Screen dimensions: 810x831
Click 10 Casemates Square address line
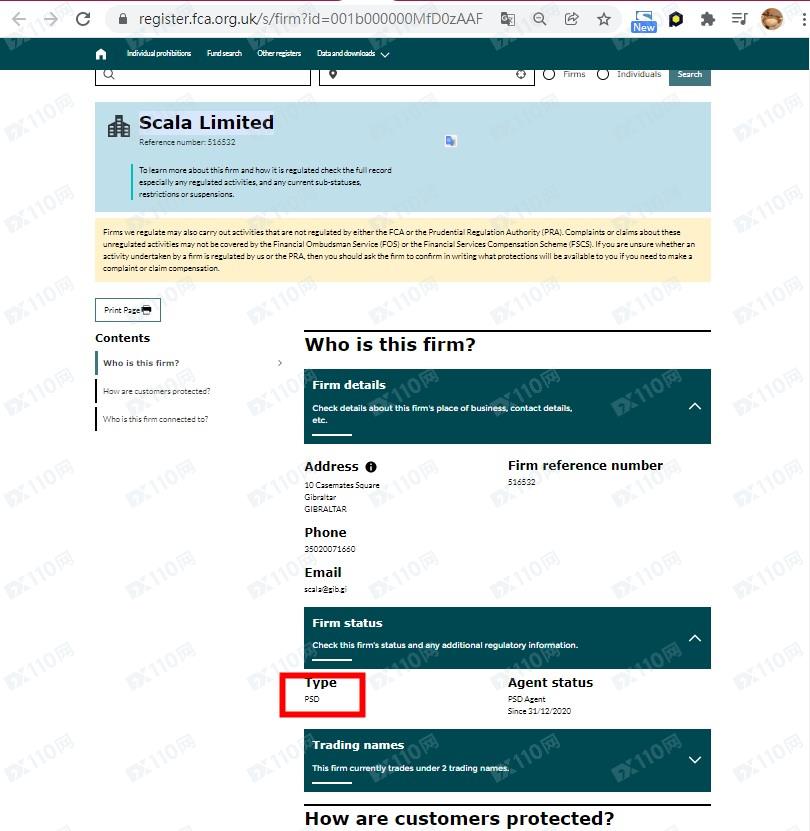(342, 485)
